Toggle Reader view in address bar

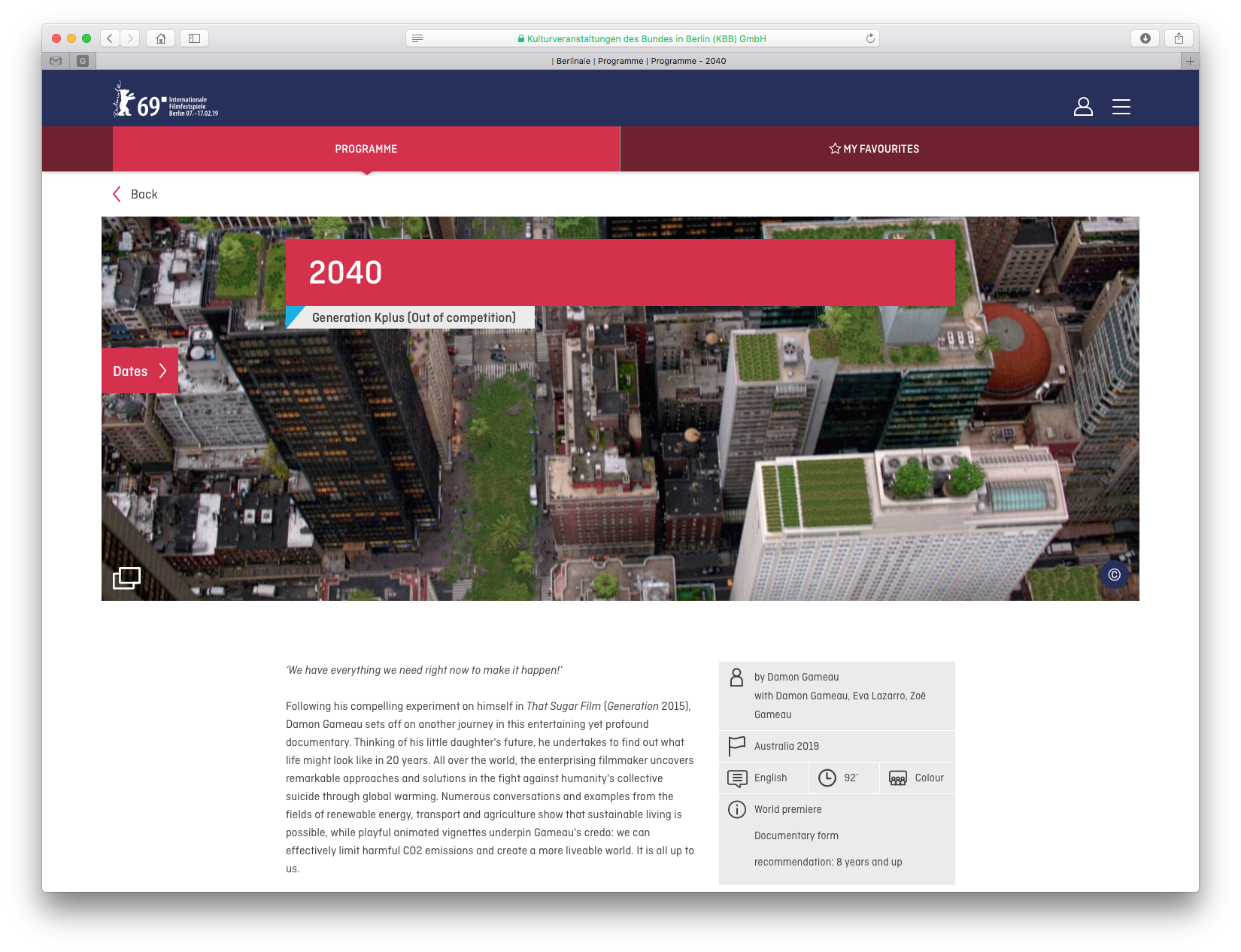(x=417, y=38)
